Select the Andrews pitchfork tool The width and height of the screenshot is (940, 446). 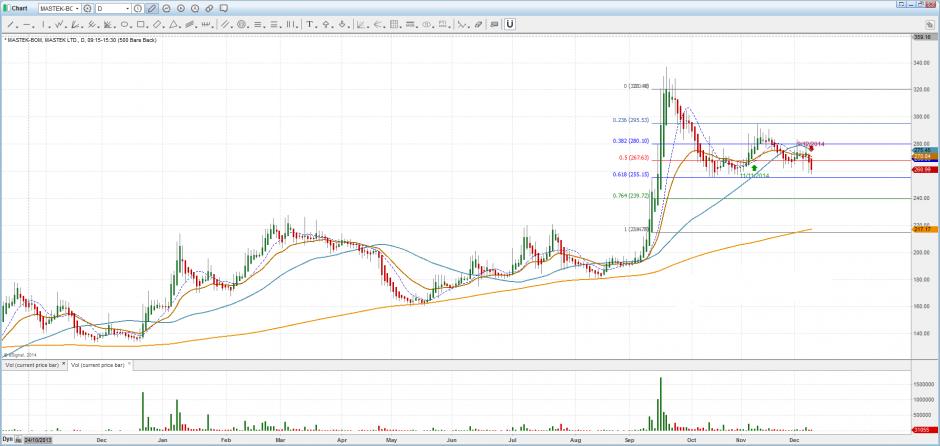click(91, 25)
